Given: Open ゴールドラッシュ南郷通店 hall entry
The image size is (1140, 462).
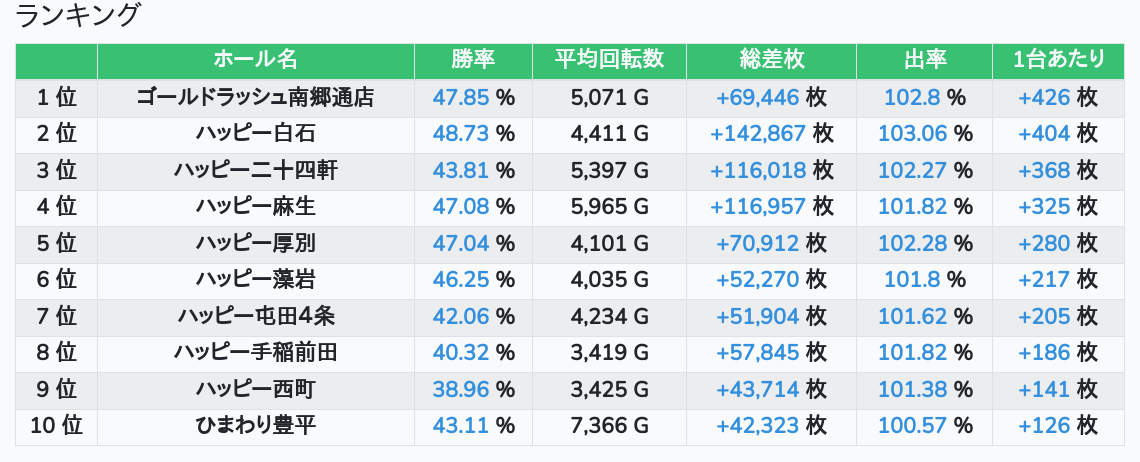Looking at the screenshot, I should (x=255, y=97).
